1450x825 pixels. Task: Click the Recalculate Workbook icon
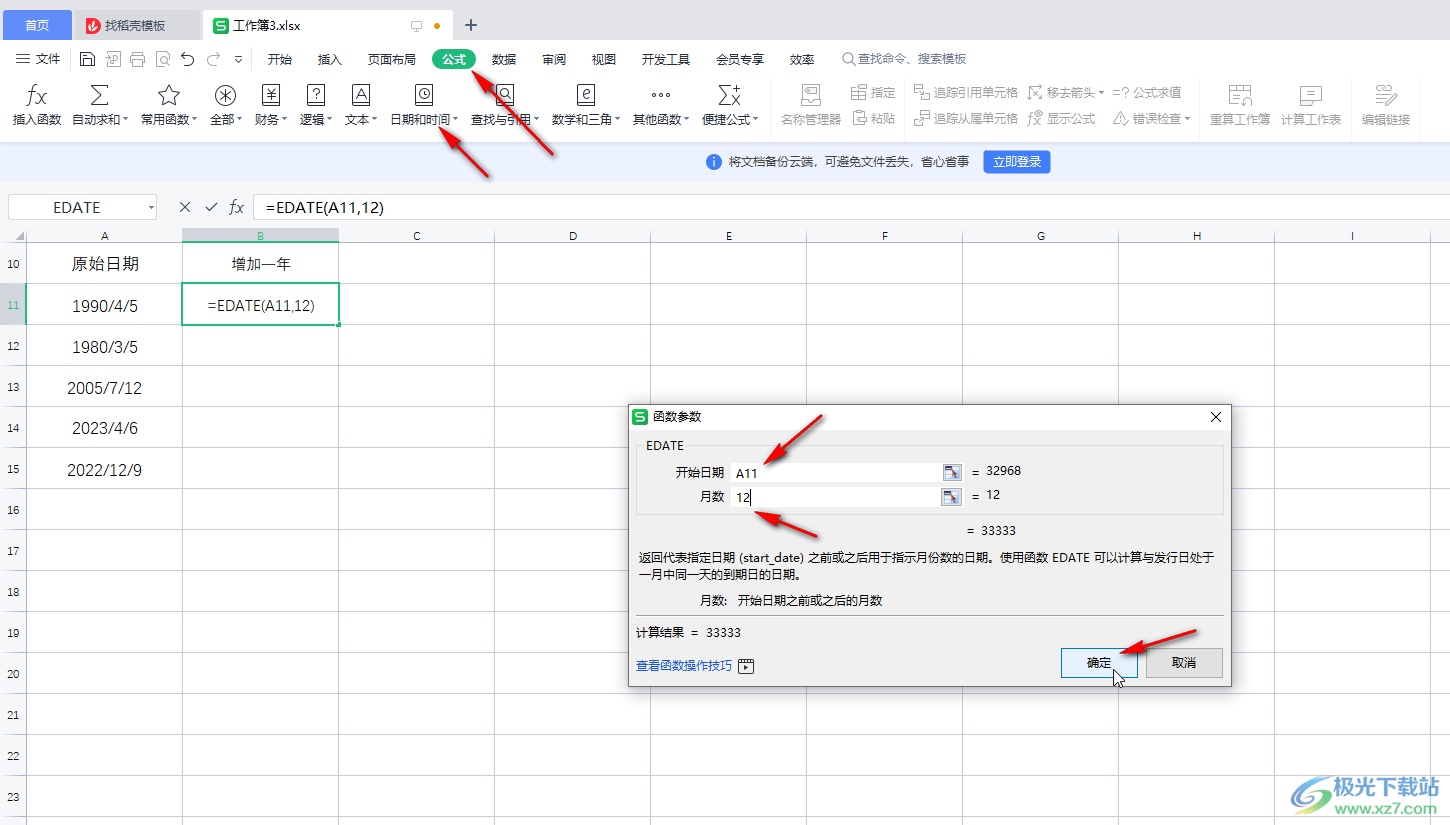pos(1240,95)
